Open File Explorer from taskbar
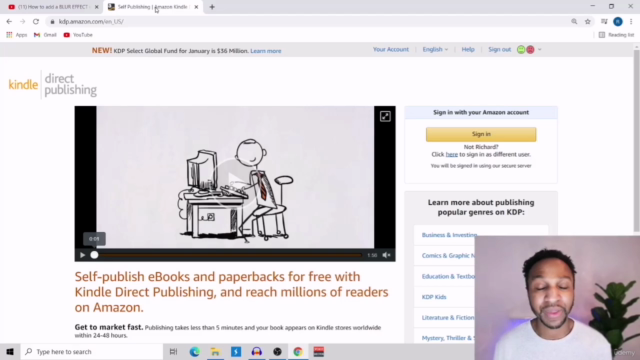The height and width of the screenshot is (360, 640). point(215,351)
